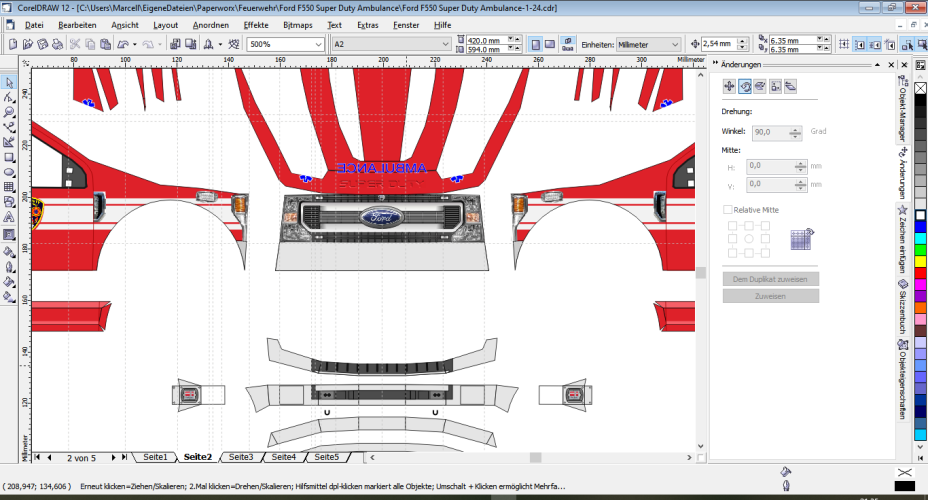The image size is (928, 500).
Task: Click Dem Duplikat zuweisen button
Action: (770, 279)
